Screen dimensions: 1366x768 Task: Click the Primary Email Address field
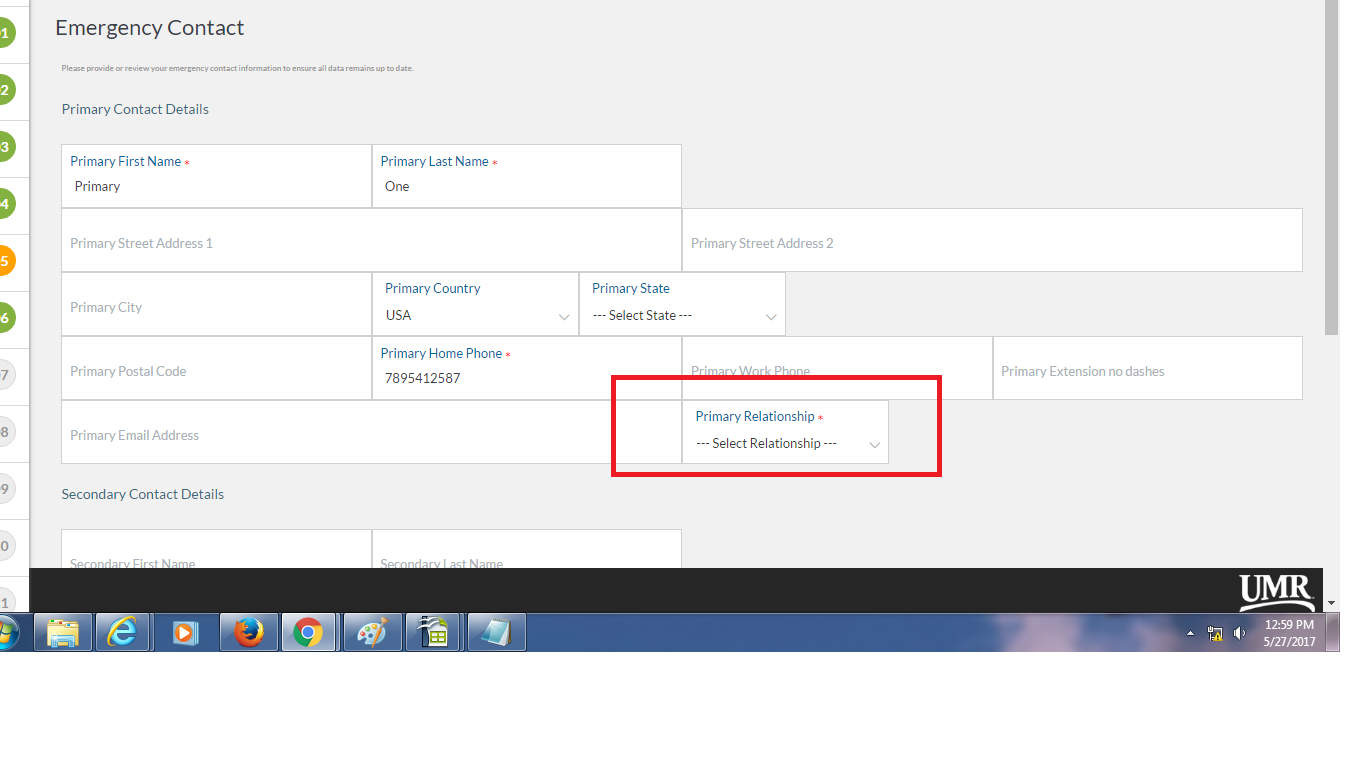click(x=370, y=435)
